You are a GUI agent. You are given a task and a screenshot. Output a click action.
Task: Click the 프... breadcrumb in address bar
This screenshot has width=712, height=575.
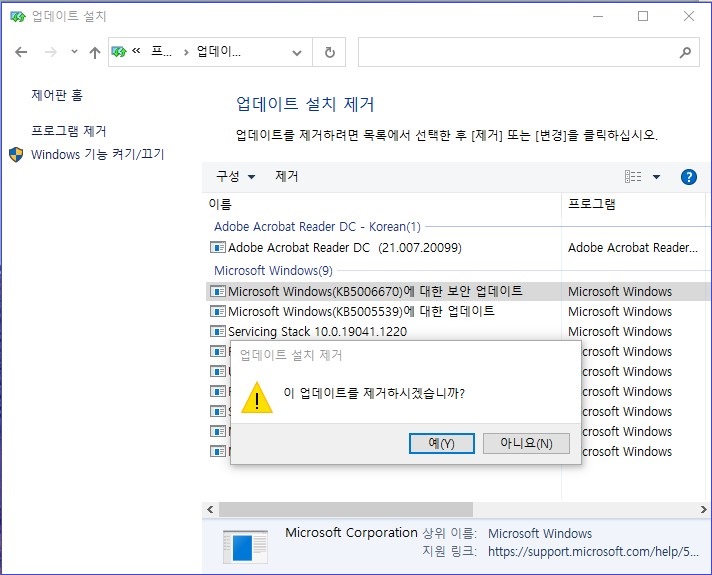pos(162,52)
